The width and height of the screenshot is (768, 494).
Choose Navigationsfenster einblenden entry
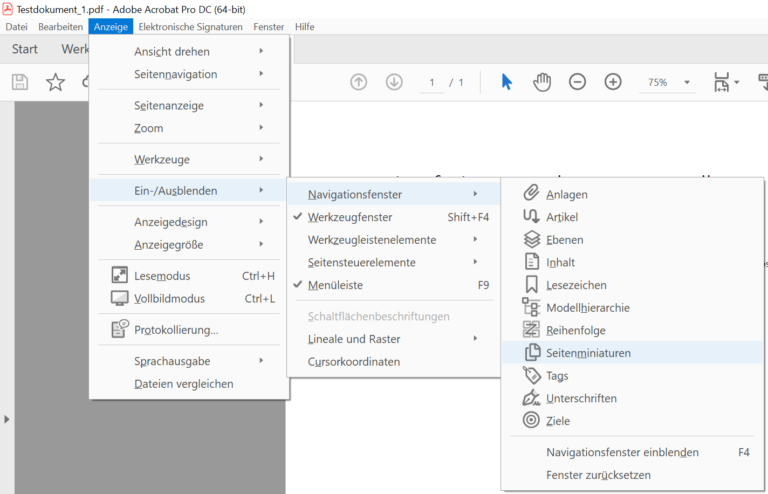tap(632, 452)
